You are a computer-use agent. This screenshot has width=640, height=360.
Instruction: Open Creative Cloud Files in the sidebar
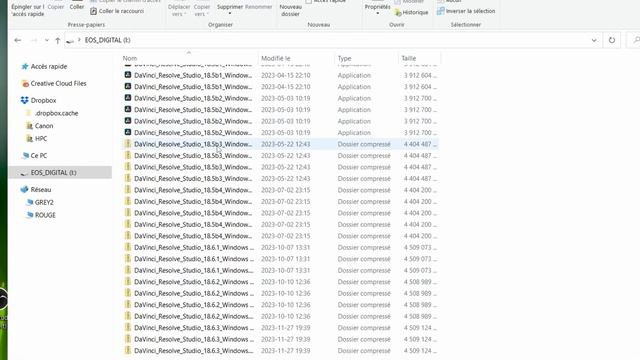pos(58,83)
